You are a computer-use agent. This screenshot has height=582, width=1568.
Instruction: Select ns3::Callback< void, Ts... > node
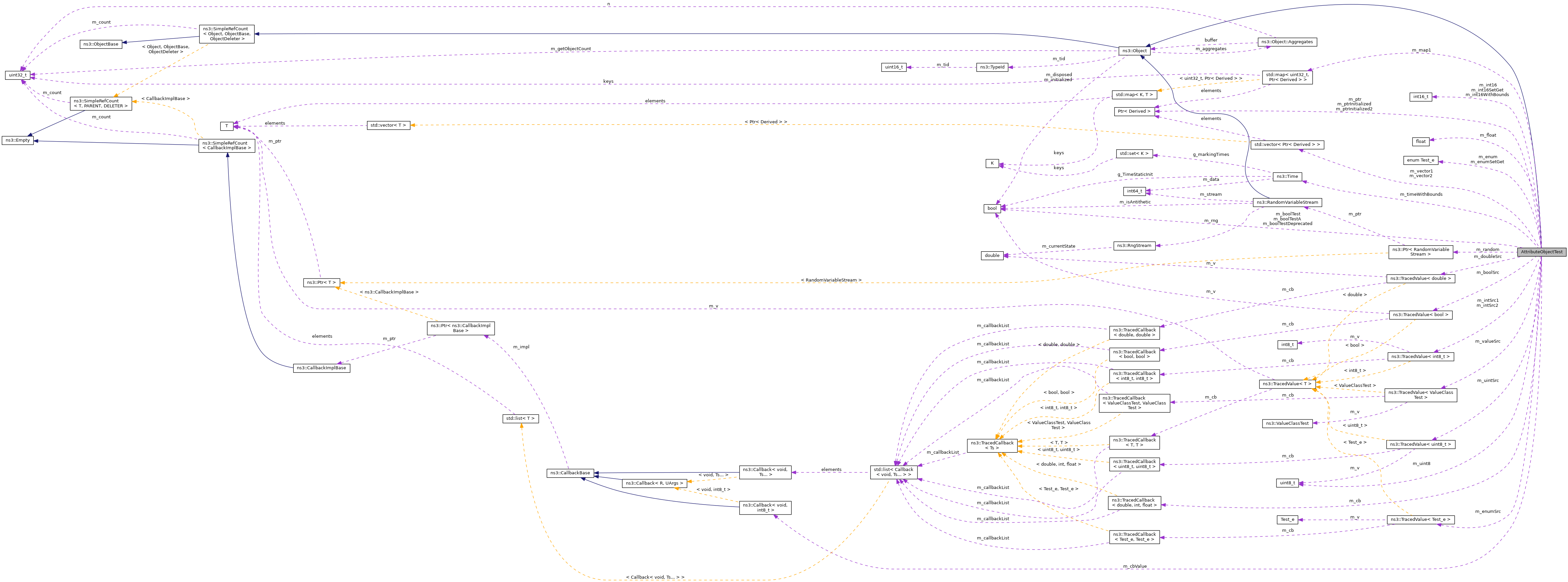765,472
